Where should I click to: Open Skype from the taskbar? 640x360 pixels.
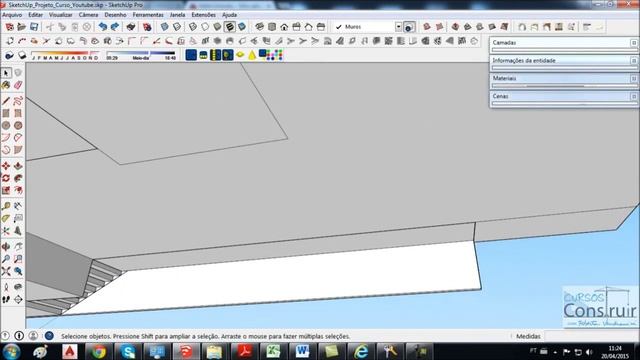point(128,351)
